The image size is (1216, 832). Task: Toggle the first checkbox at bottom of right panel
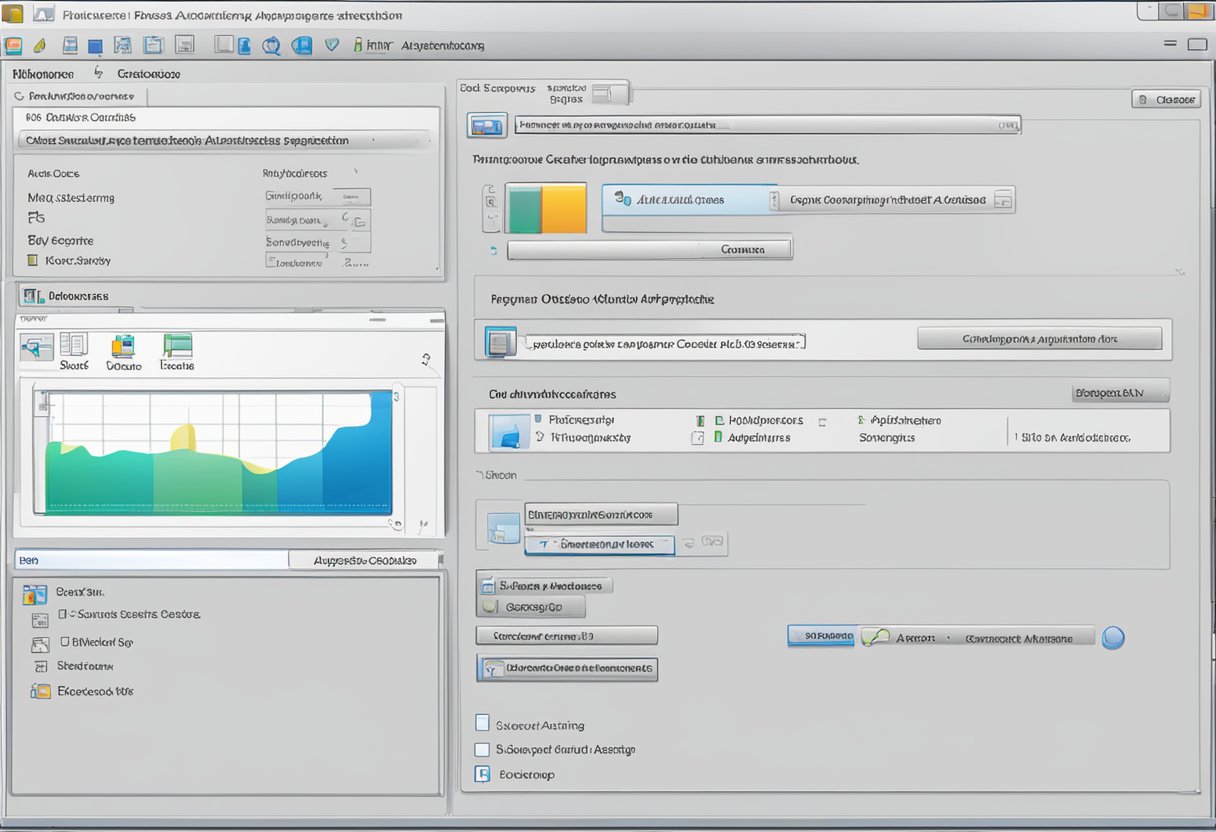click(483, 723)
